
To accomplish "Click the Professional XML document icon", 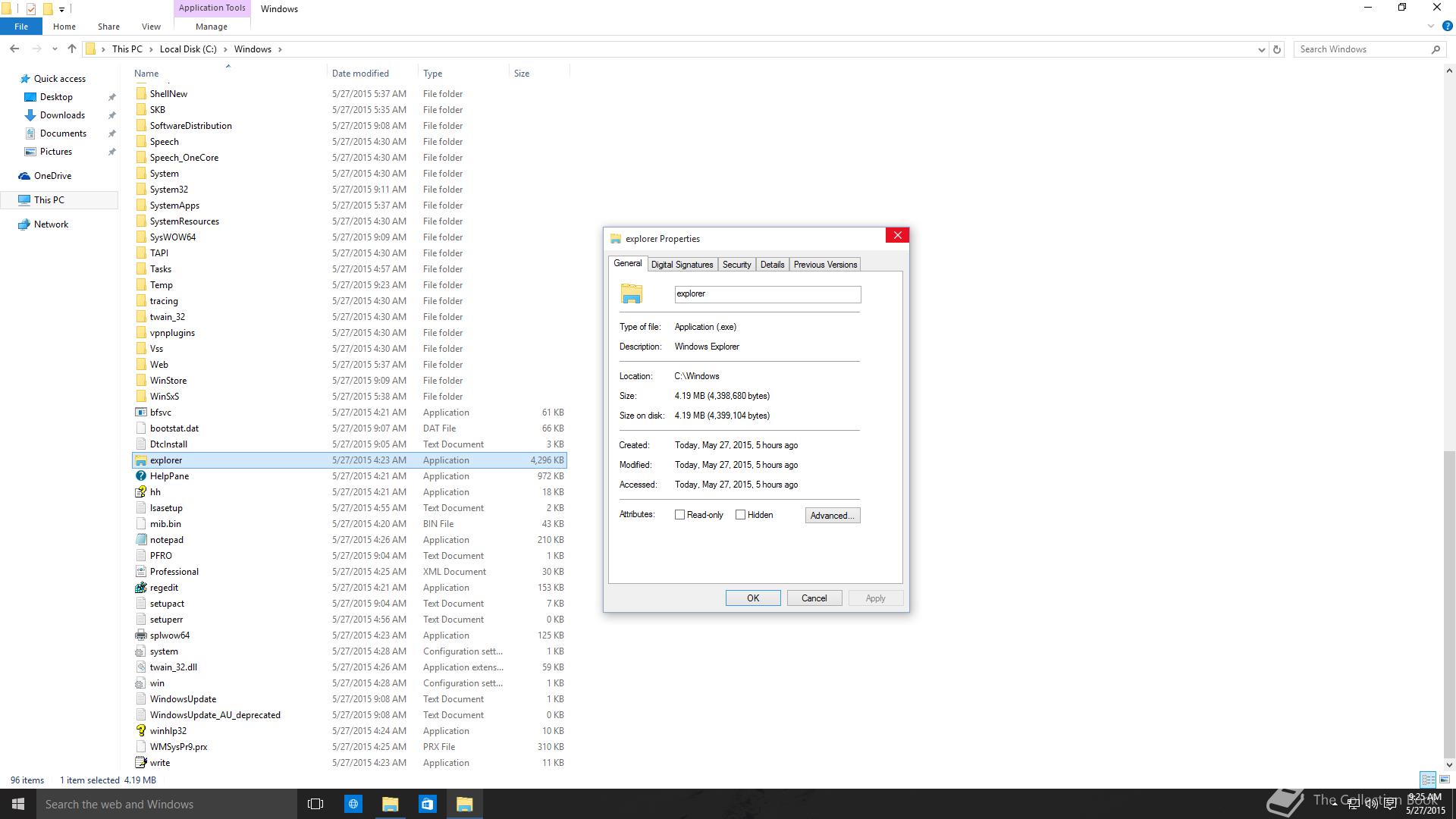I will pyautogui.click(x=140, y=572).
